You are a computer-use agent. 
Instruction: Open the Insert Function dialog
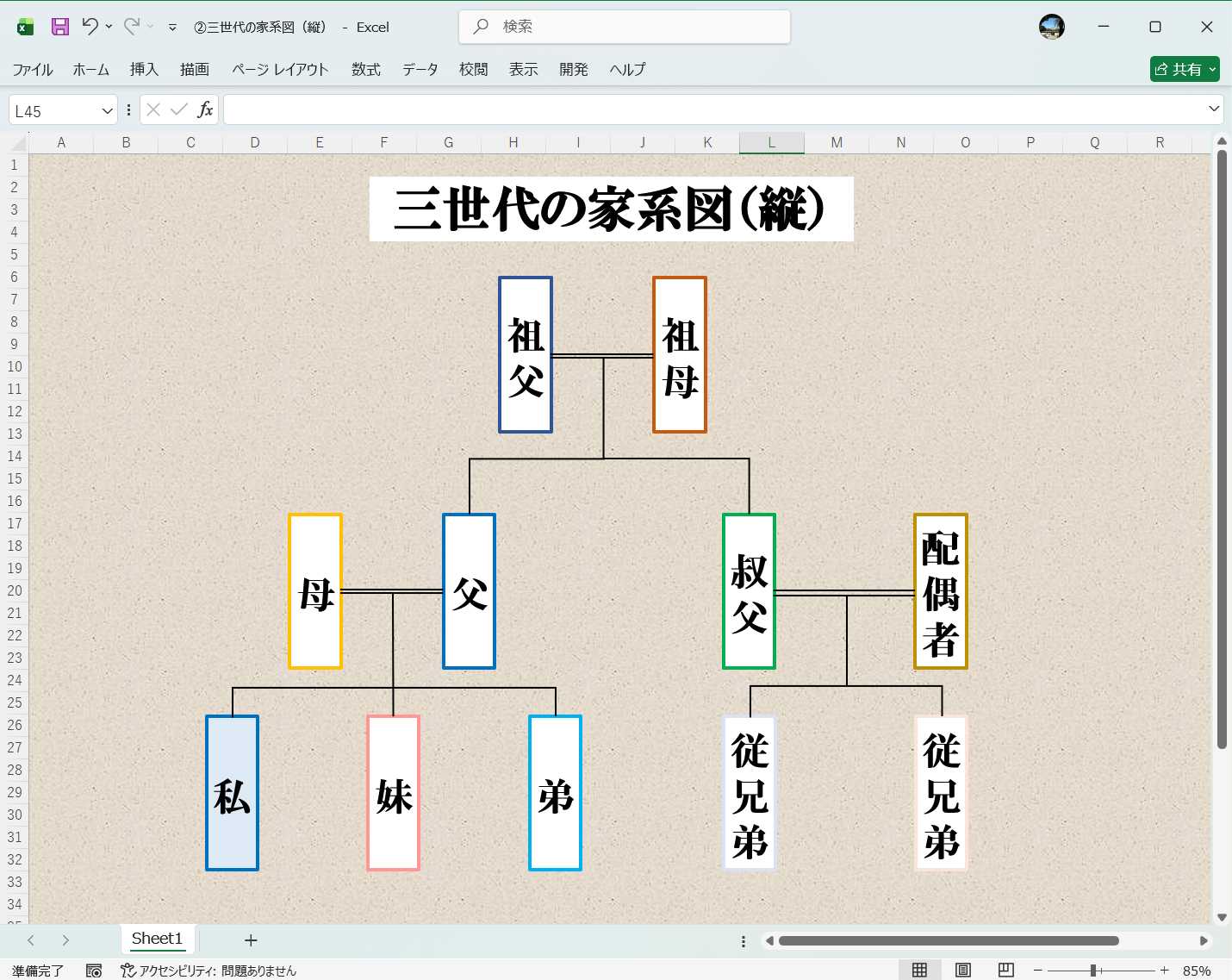(x=205, y=109)
